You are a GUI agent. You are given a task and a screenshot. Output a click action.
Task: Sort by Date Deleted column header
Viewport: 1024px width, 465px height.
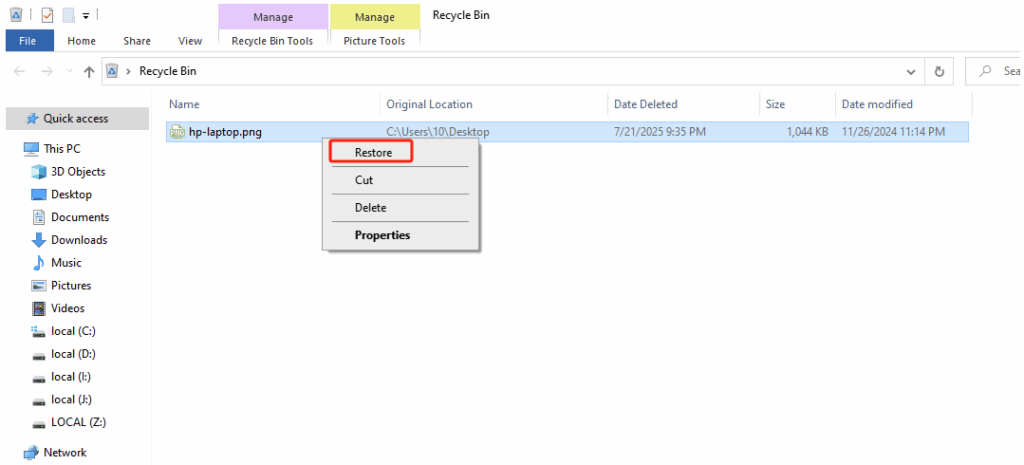646,104
